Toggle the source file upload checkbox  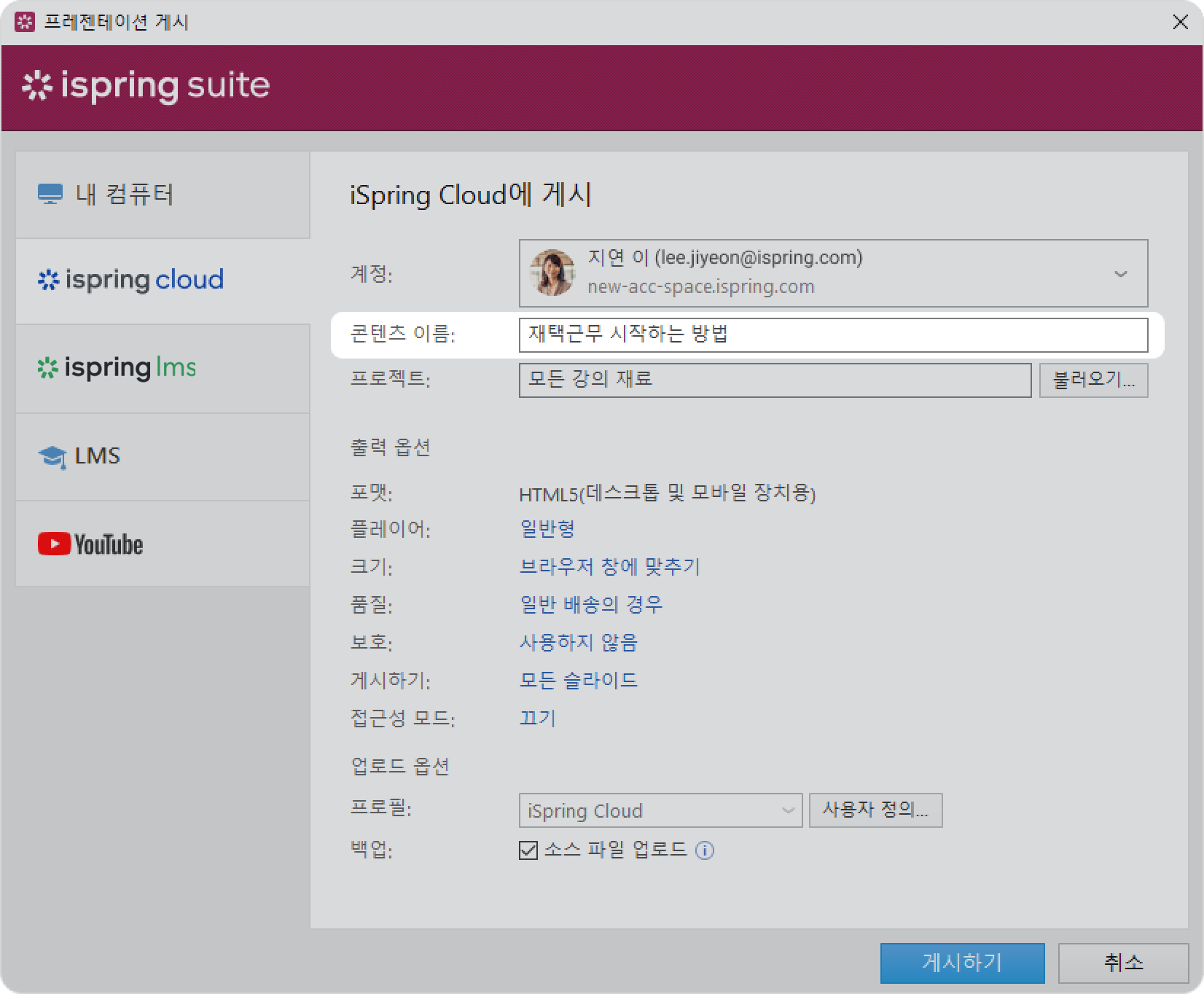[x=528, y=850]
